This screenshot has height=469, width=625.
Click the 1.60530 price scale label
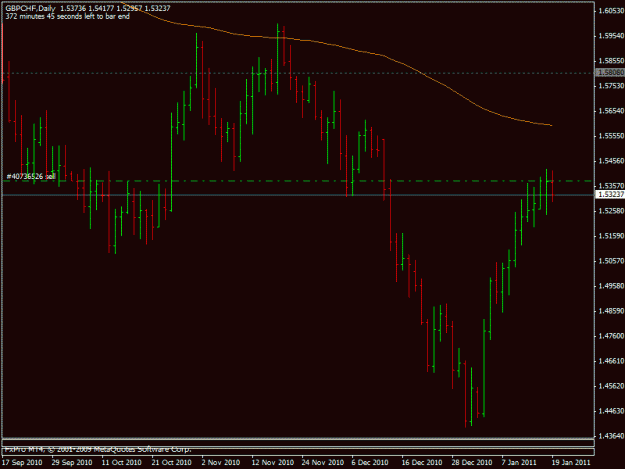tap(611, 10)
